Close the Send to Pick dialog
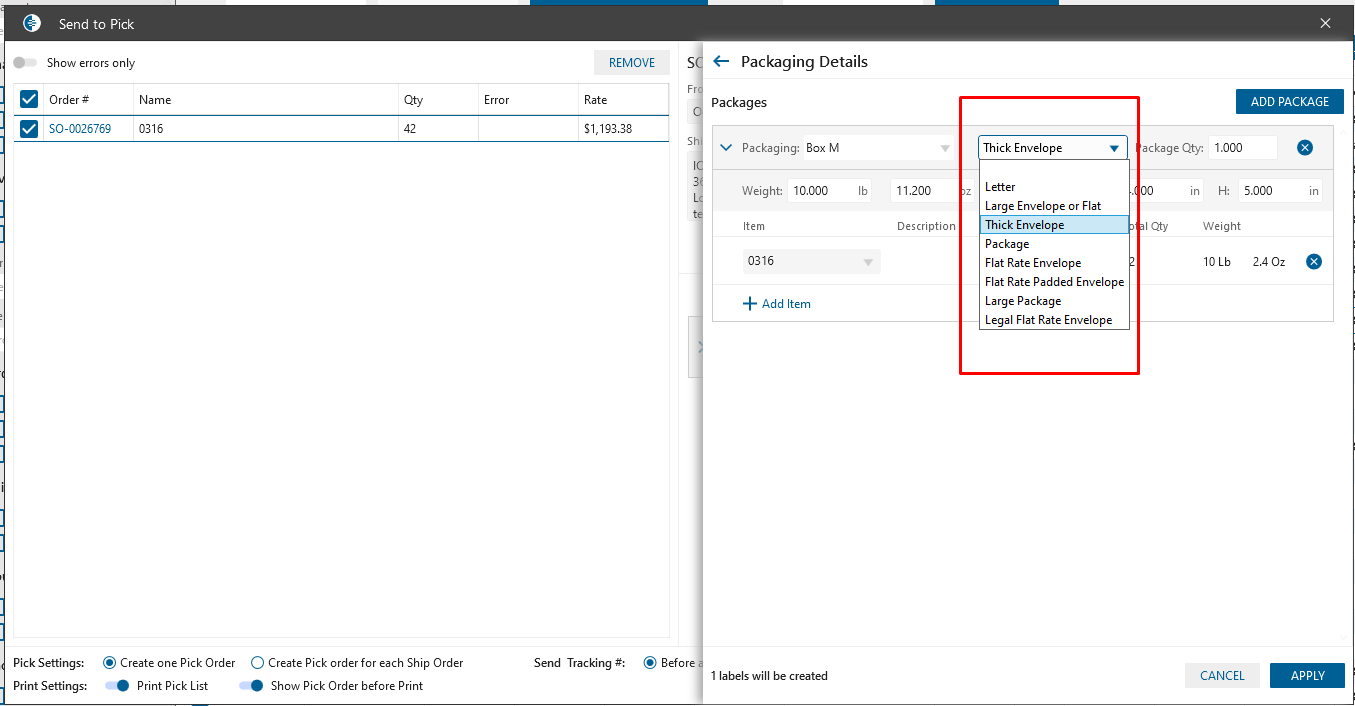The height and width of the screenshot is (706, 1355). point(1325,23)
